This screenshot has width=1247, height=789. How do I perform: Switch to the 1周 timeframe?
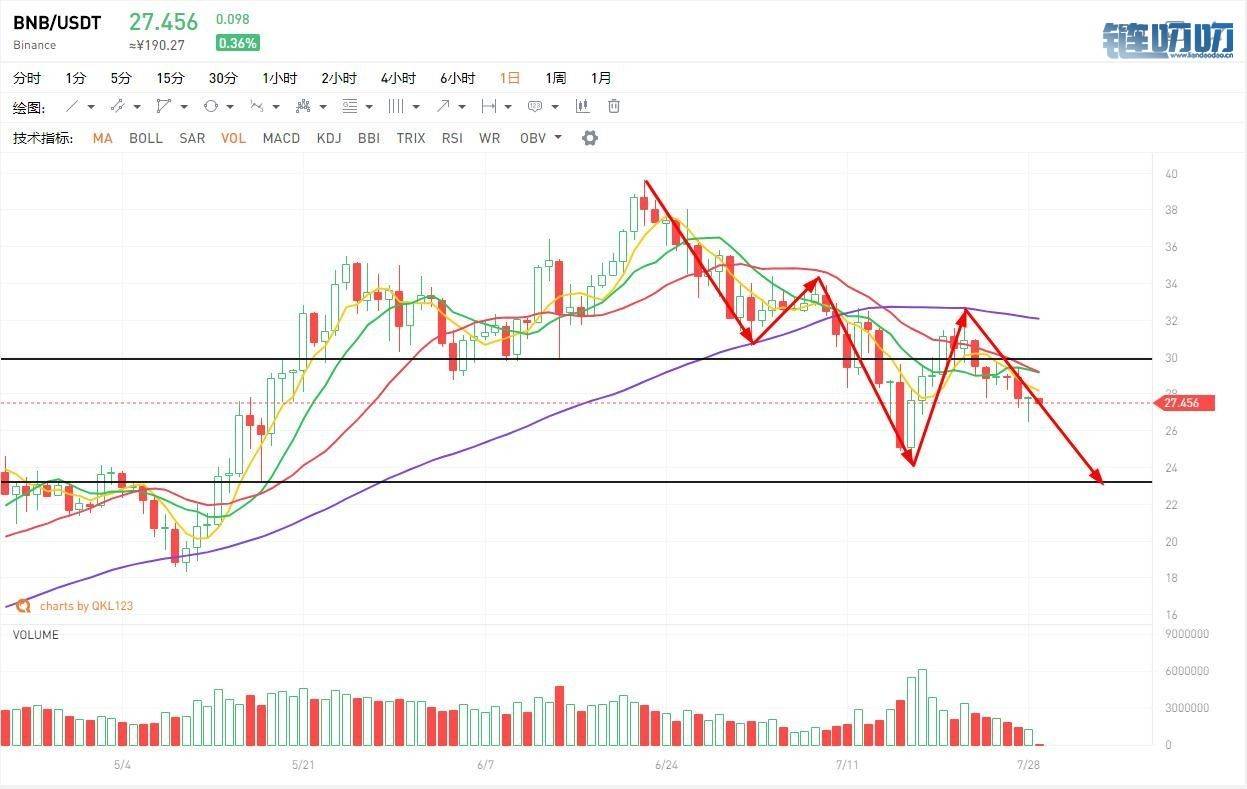click(x=556, y=78)
